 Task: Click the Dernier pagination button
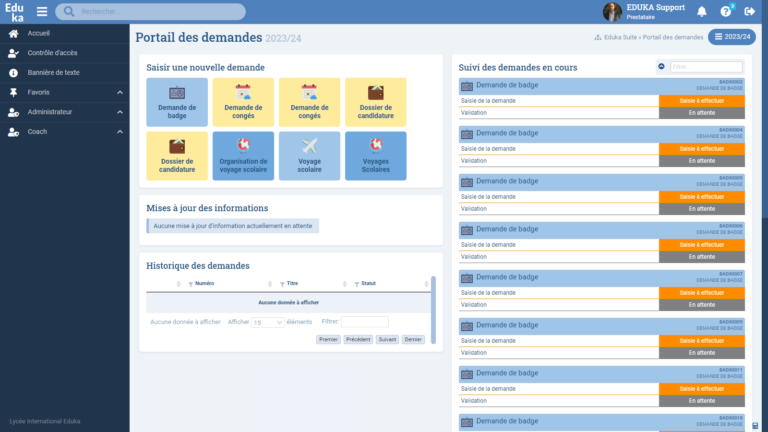click(x=413, y=339)
